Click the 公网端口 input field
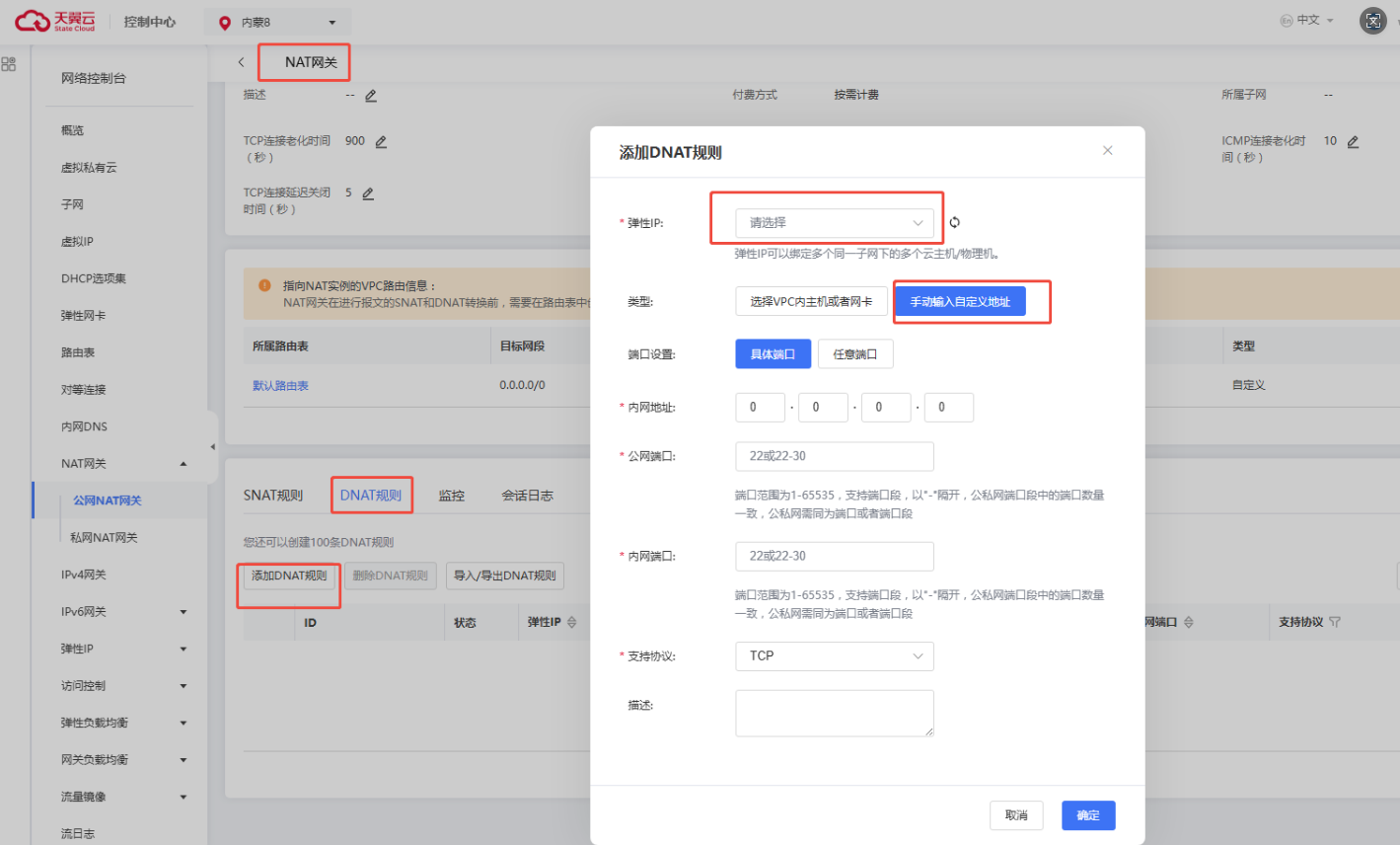This screenshot has height=845, width=1400. [834, 457]
